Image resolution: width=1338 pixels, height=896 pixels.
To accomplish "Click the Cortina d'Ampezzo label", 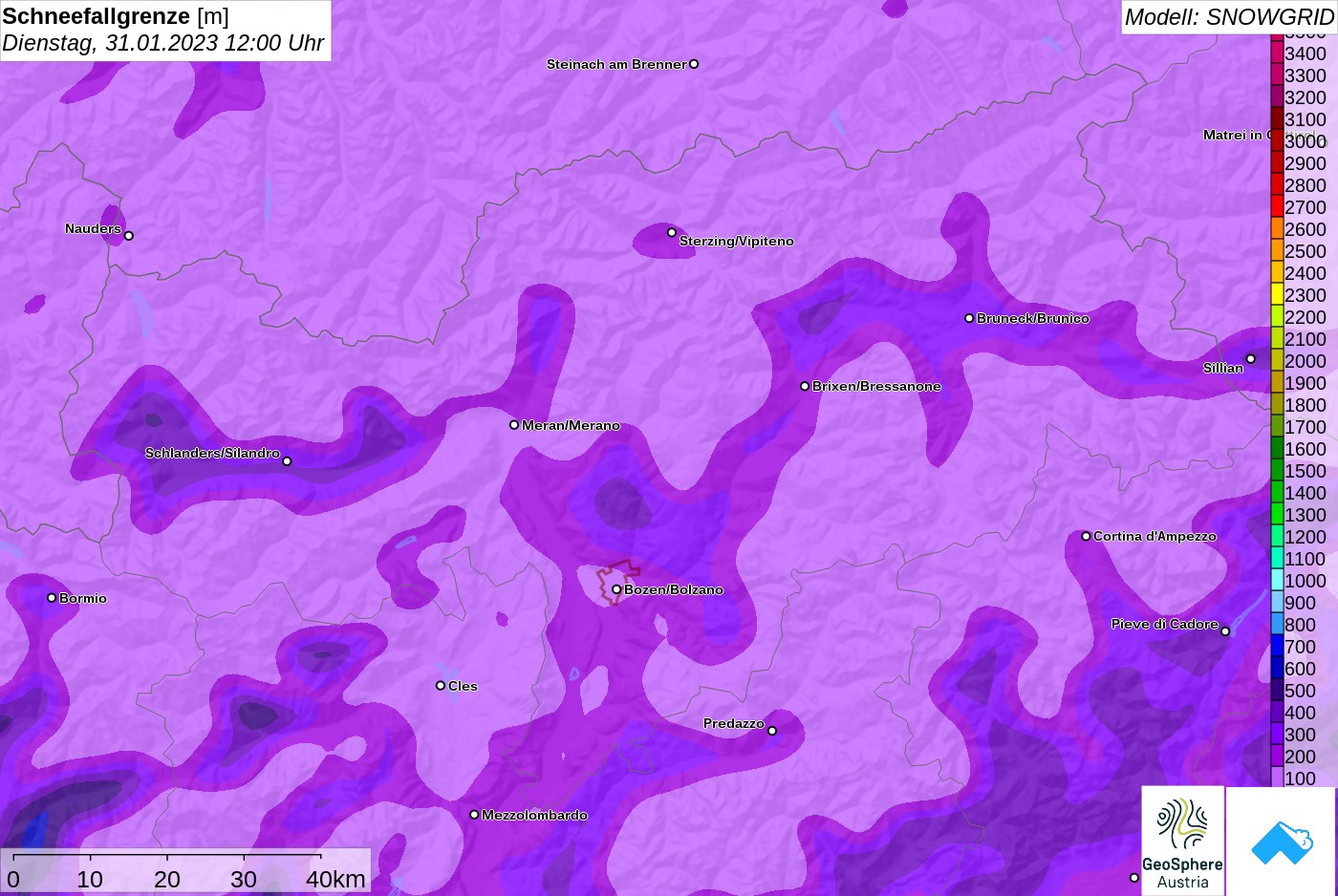I will click(1155, 536).
